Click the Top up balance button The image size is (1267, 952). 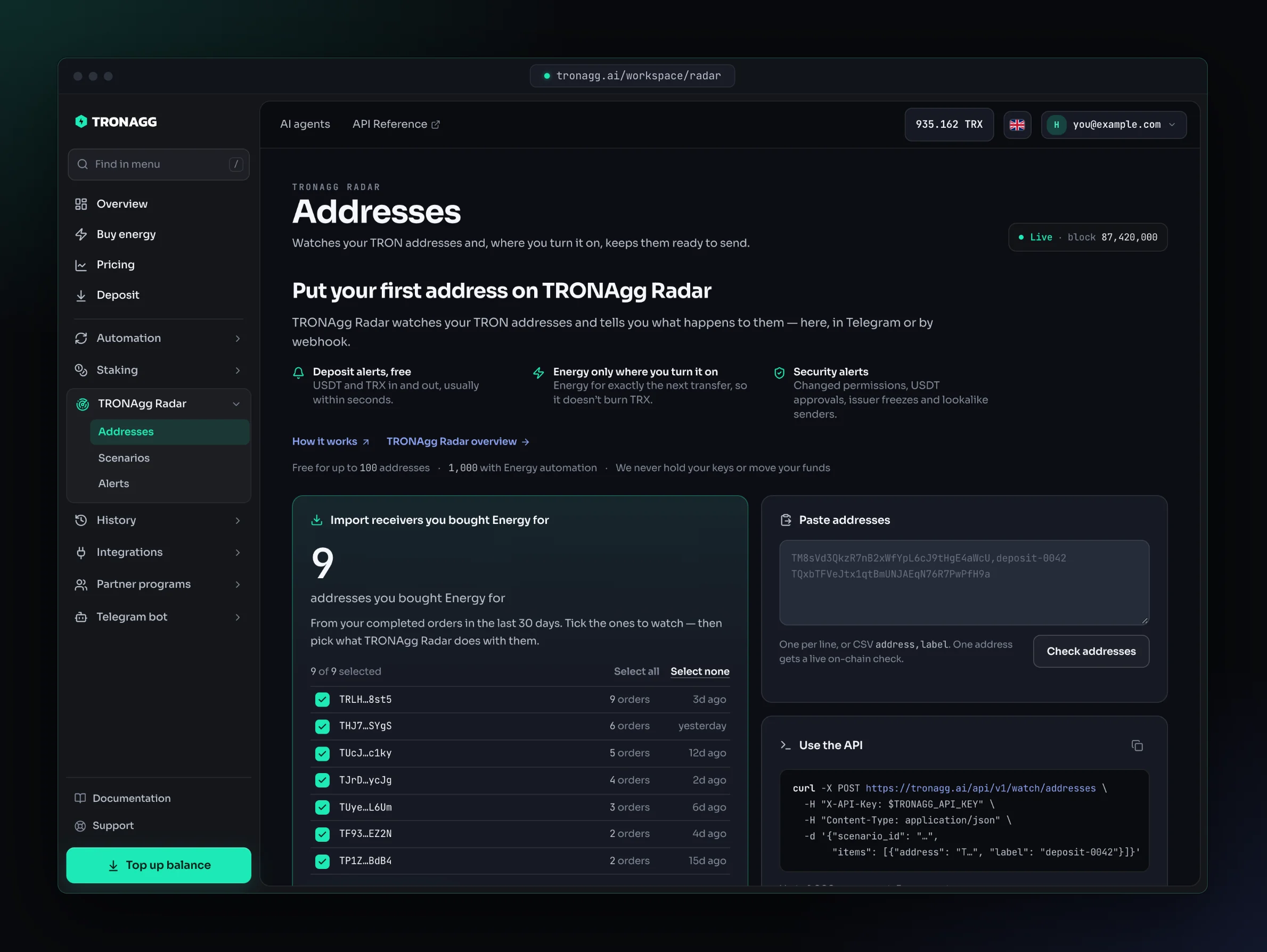[x=159, y=865]
